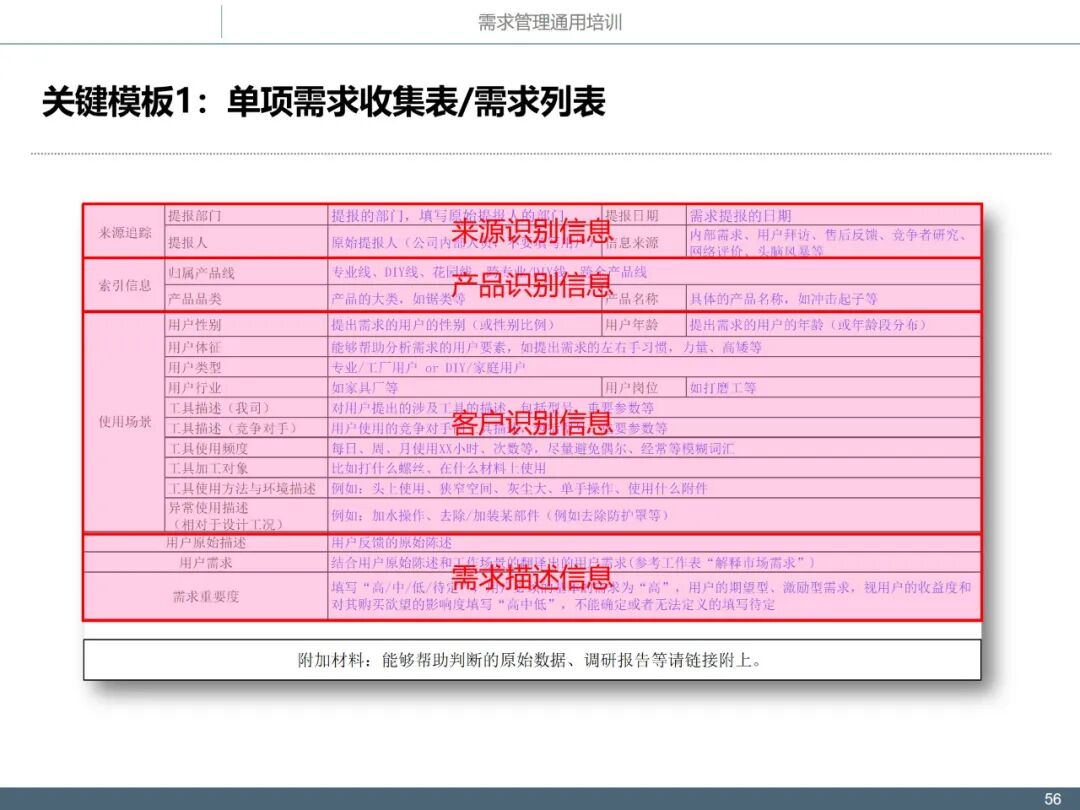The image size is (1080, 810).
Task: Click the 索引信息 row header cell
Action: (124, 285)
